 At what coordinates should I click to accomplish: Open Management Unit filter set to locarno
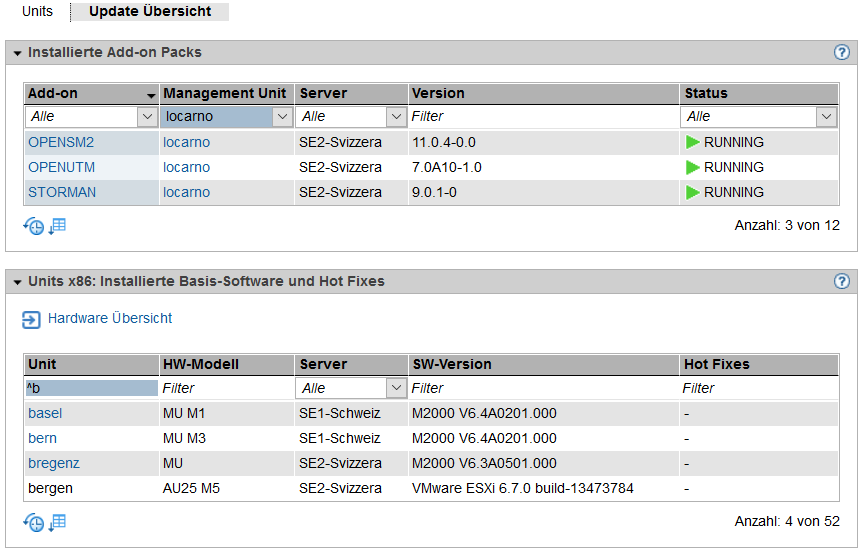(227, 117)
